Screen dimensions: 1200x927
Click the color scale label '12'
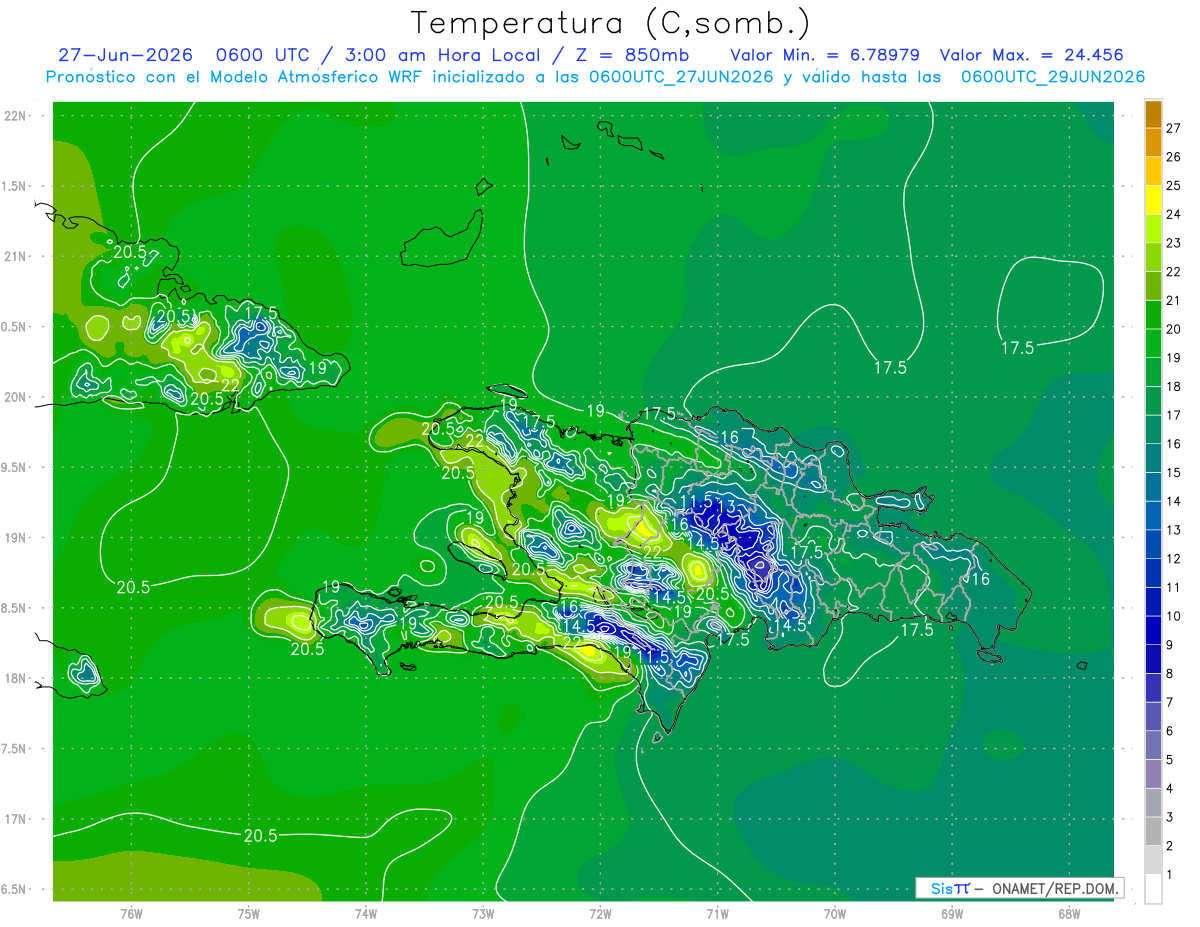coord(1173,559)
